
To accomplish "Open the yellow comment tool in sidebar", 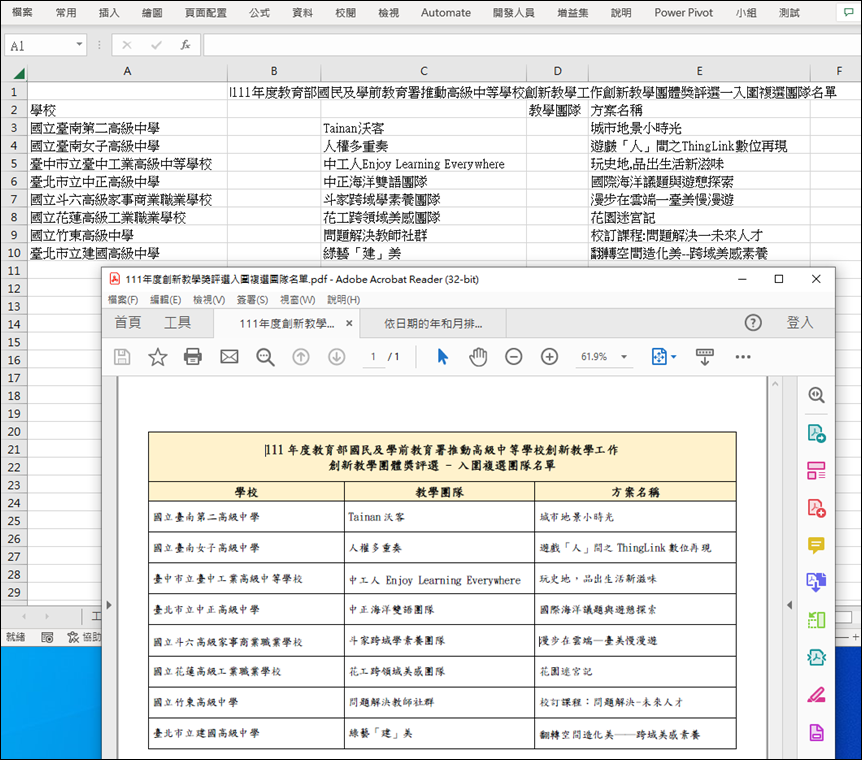I will coord(816,545).
